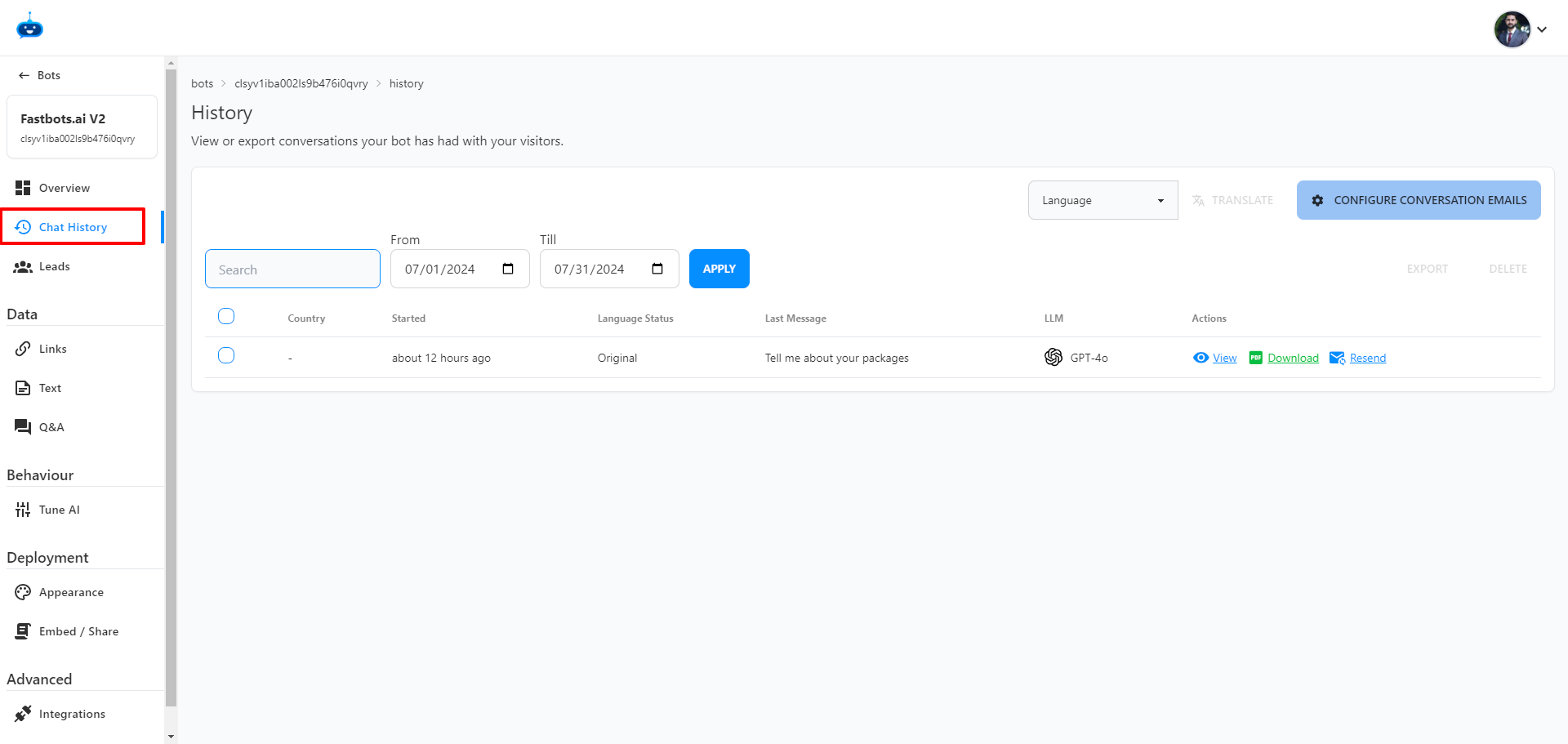Click the Resend email link
This screenshot has width=1568, height=744.
tap(1368, 358)
